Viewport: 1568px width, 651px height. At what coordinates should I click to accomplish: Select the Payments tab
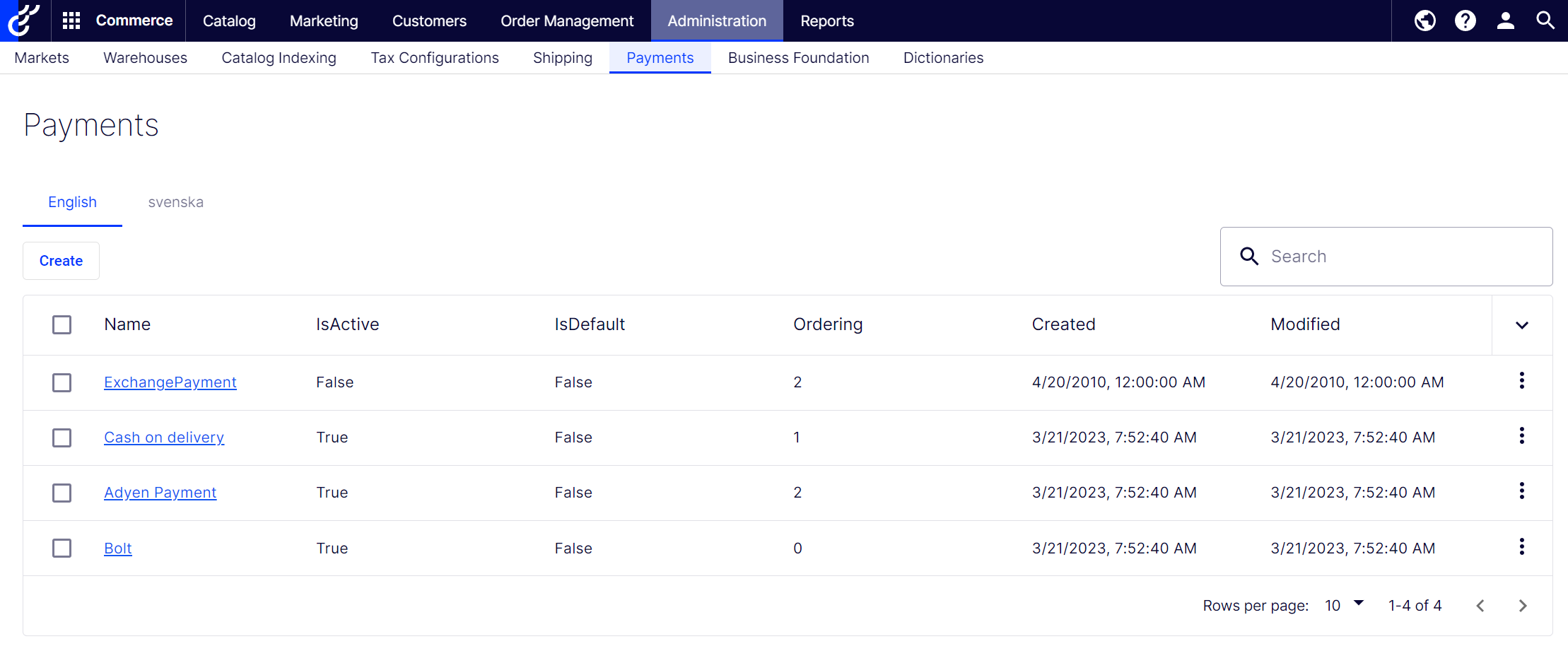coord(660,58)
